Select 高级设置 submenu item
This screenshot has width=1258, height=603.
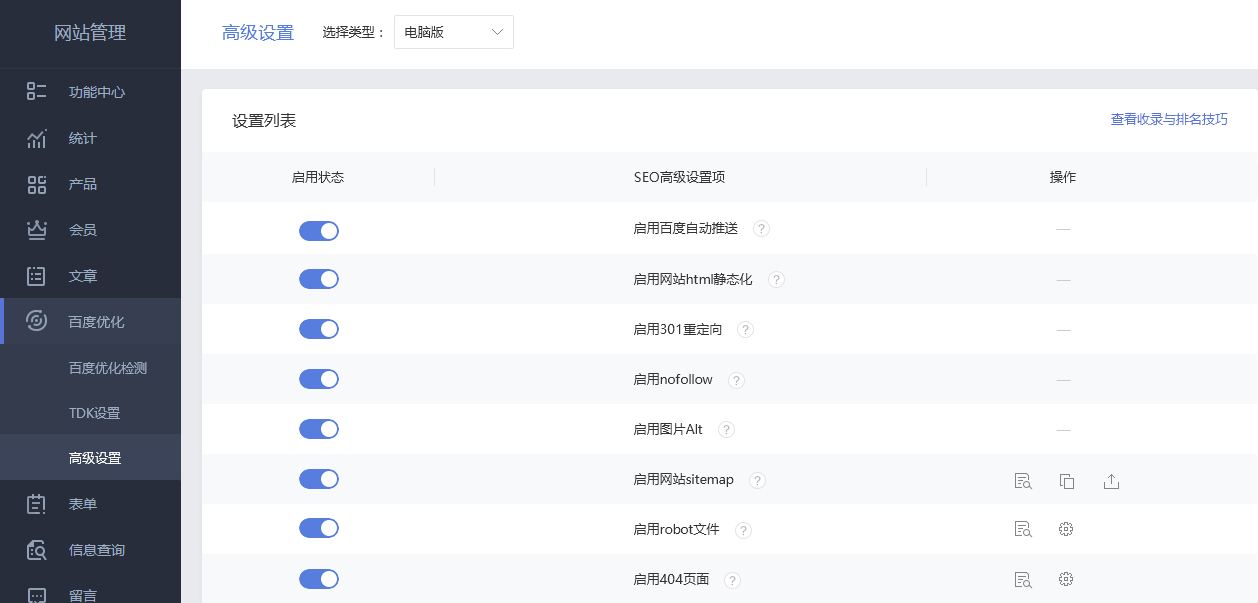point(90,458)
